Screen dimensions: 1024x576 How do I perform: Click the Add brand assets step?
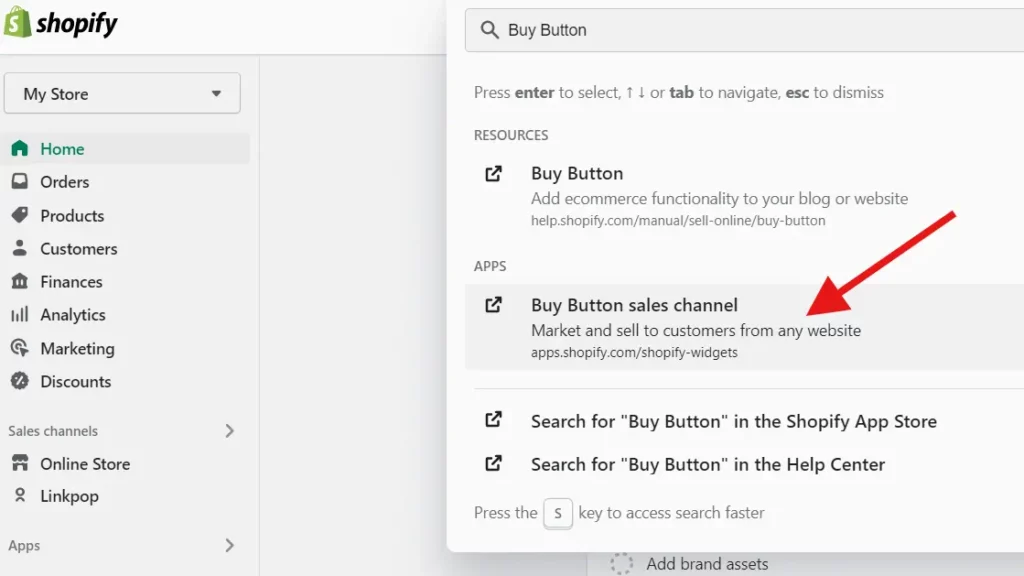tap(707, 564)
